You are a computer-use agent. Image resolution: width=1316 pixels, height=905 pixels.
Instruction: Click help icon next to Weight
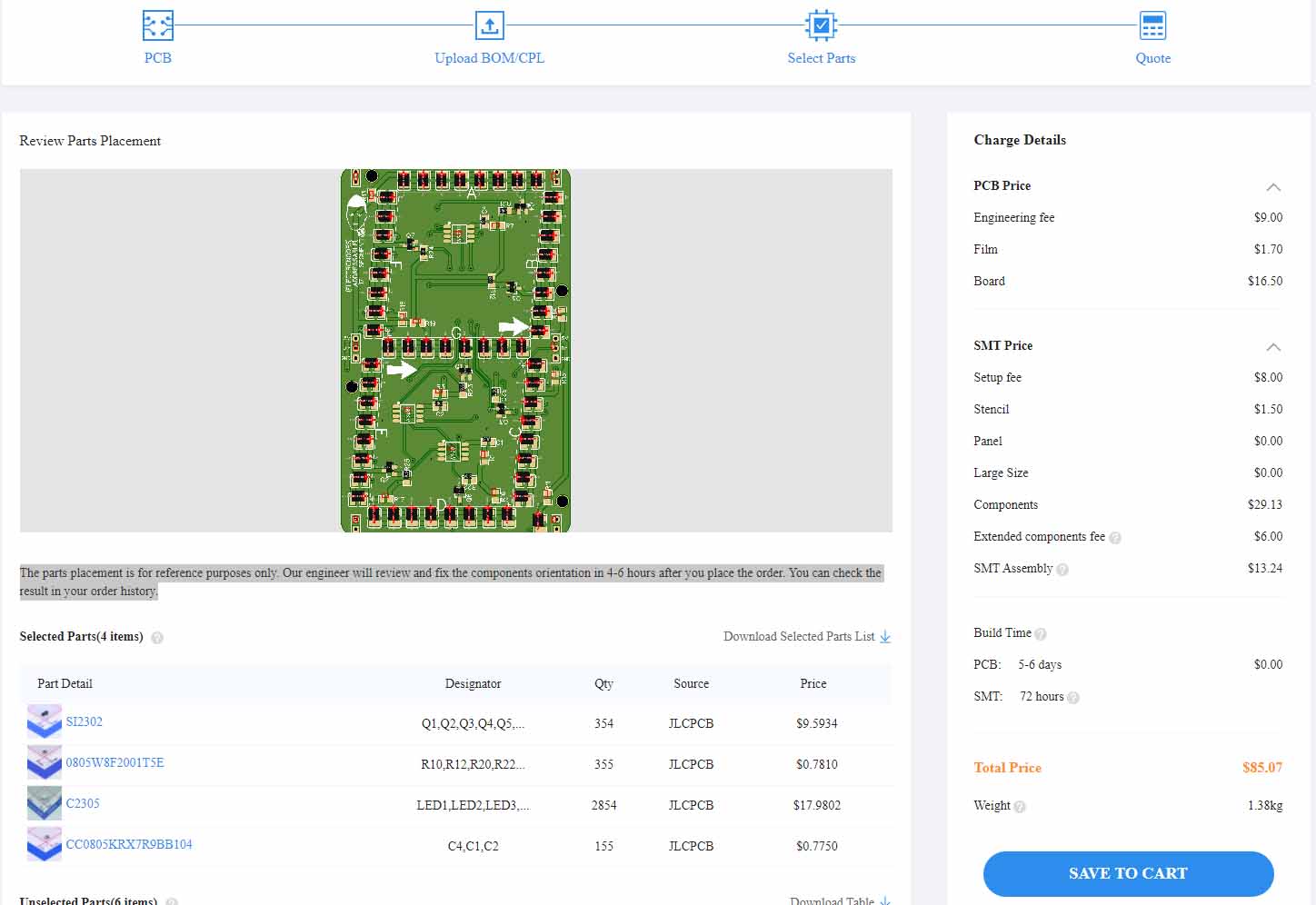coord(1020,807)
